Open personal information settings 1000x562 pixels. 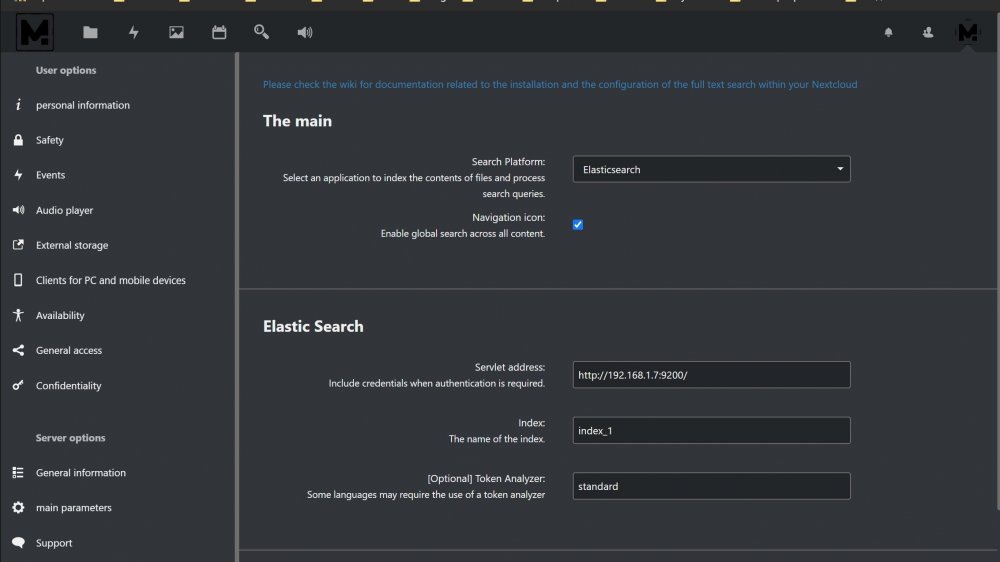click(x=83, y=105)
